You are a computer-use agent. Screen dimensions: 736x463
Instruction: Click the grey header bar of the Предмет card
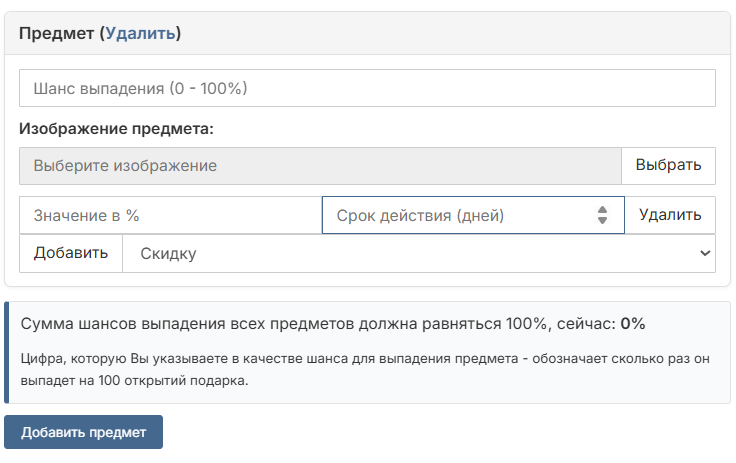click(450, 33)
